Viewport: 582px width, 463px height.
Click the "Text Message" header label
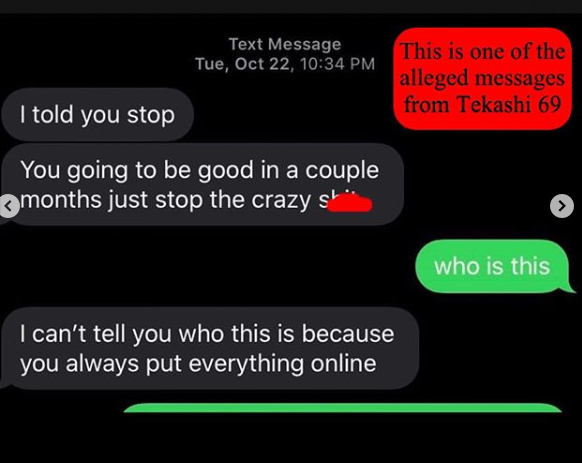(285, 44)
